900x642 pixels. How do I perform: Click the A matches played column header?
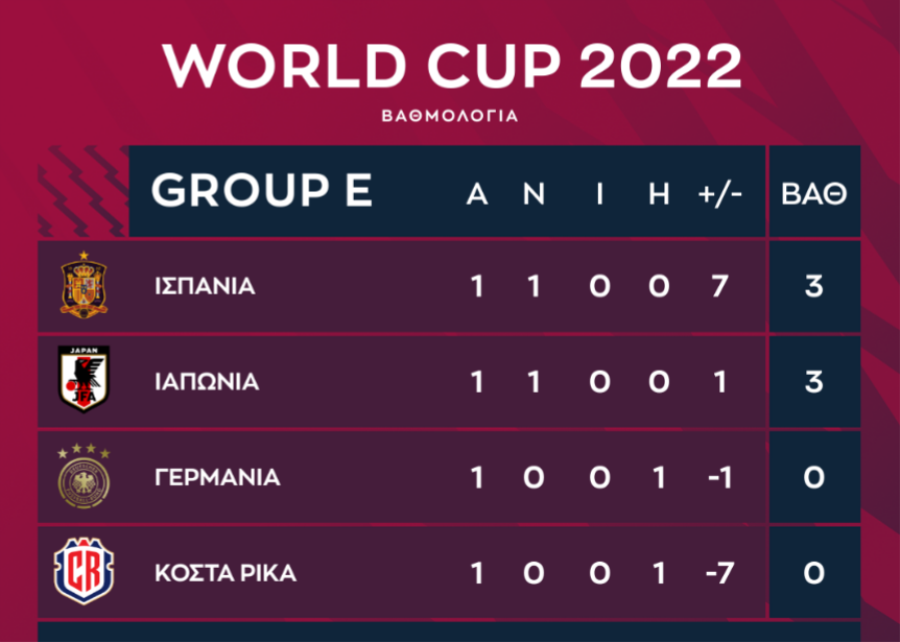(x=477, y=194)
